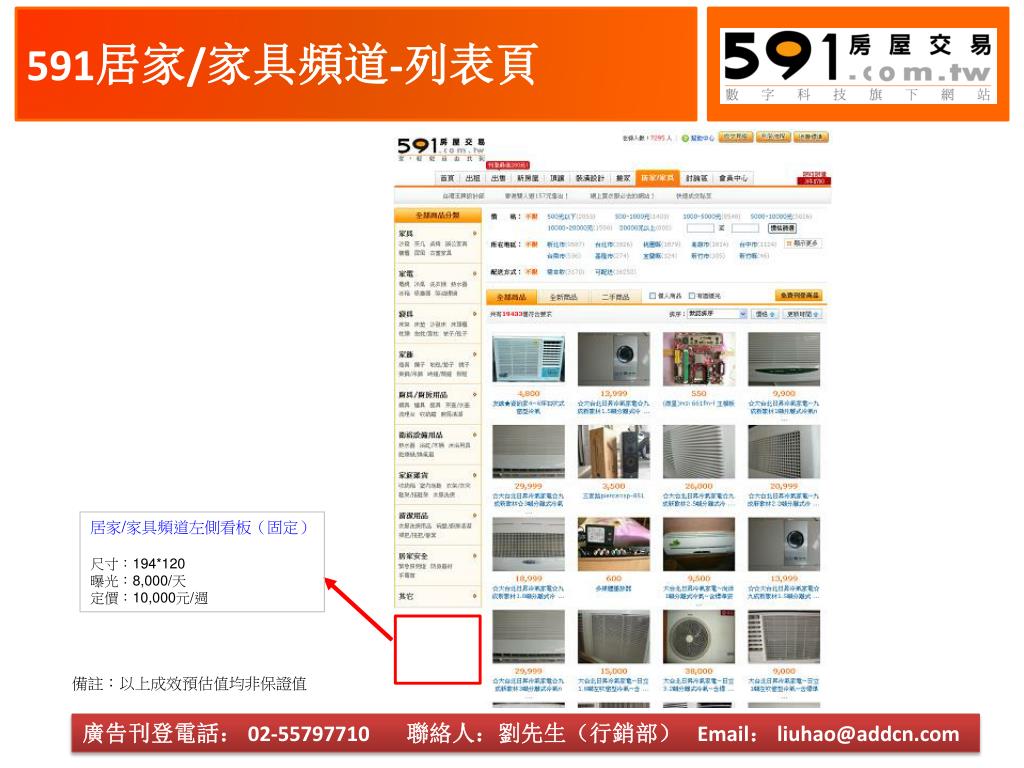Switch to the 二手商品 tab
The width and height of the screenshot is (1024, 768).
click(x=615, y=297)
